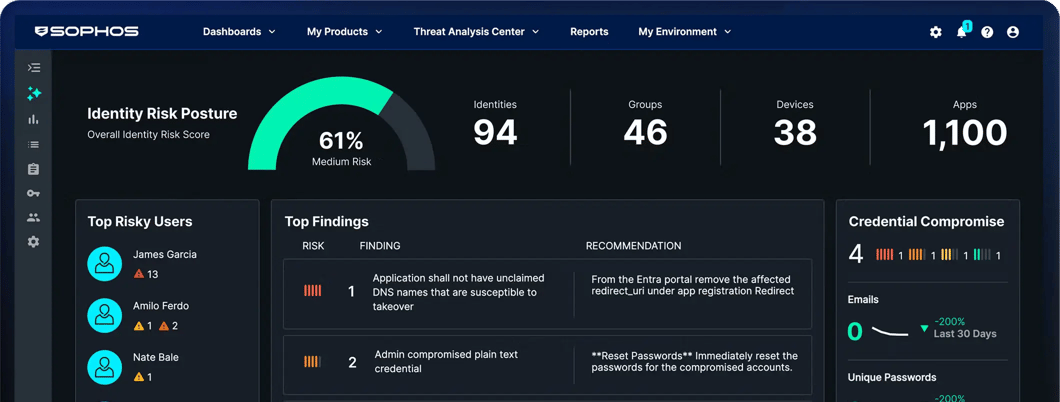Click the sparkle AI assistant sidebar icon
This screenshot has height=402, width=1060.
(x=34, y=94)
